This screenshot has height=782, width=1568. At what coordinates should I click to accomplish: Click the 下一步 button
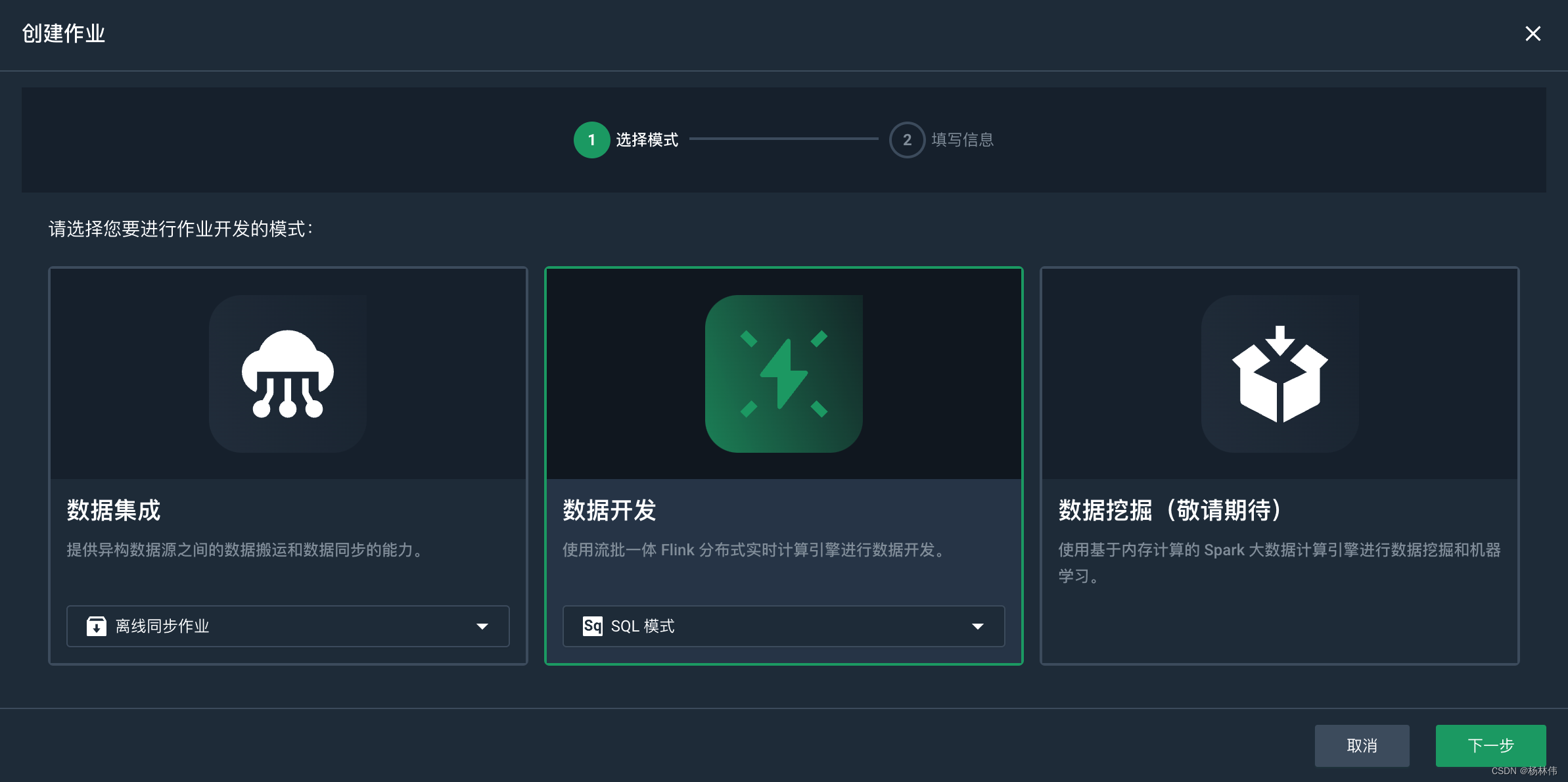1490,746
